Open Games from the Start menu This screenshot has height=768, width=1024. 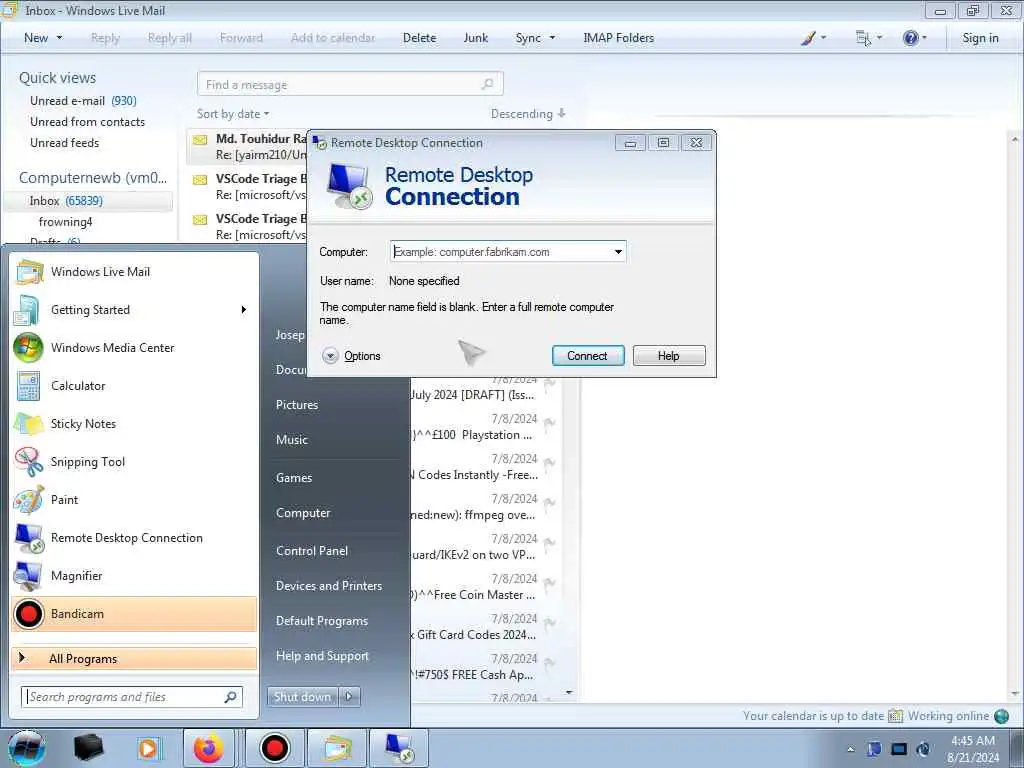(x=294, y=478)
